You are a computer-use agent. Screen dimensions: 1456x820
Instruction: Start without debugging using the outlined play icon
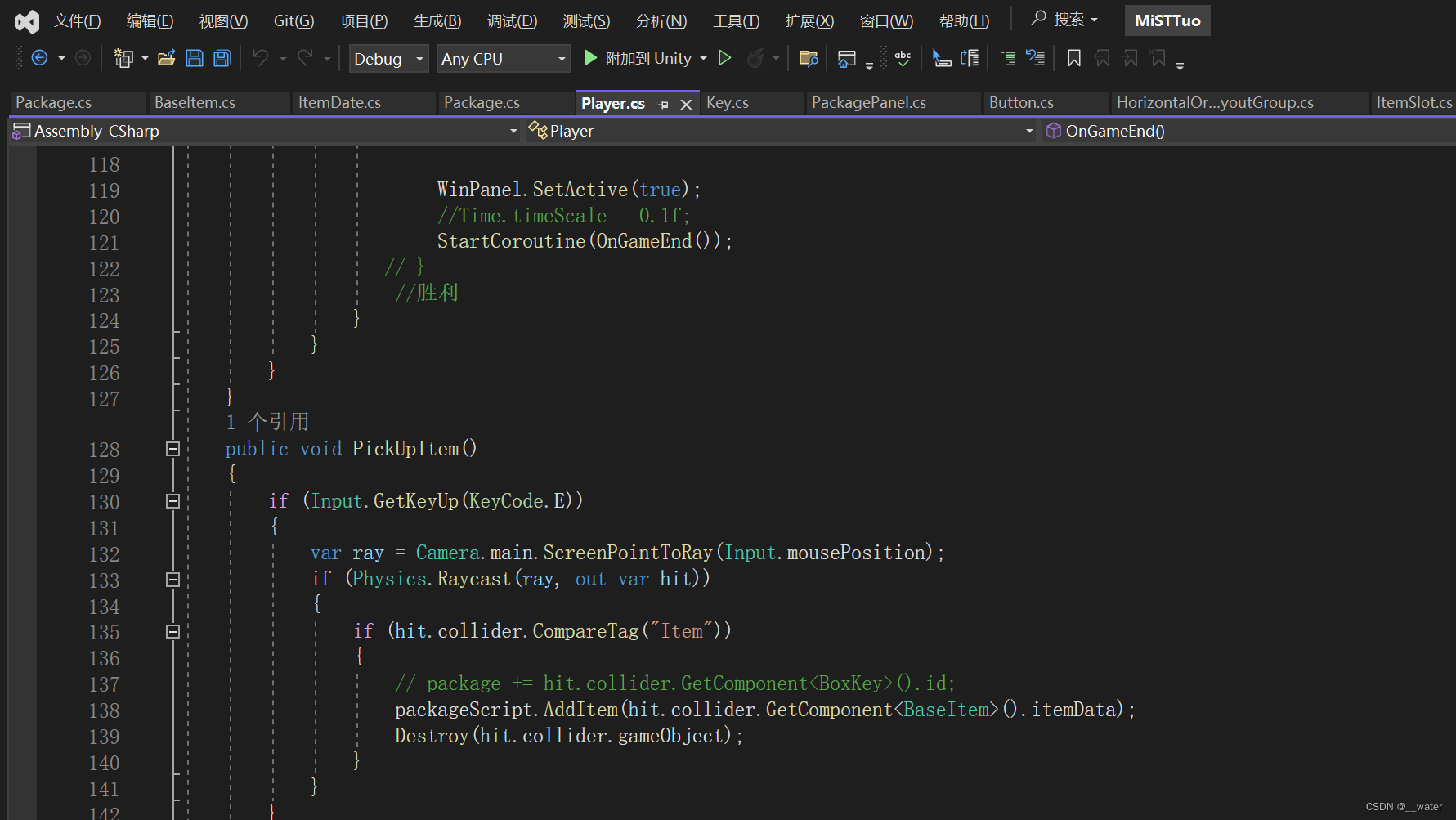724,58
